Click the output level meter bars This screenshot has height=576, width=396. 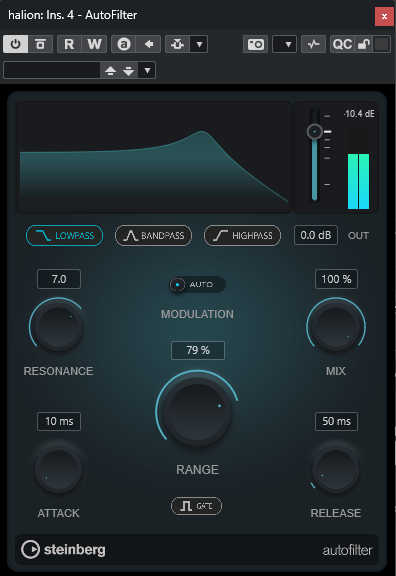click(359, 168)
